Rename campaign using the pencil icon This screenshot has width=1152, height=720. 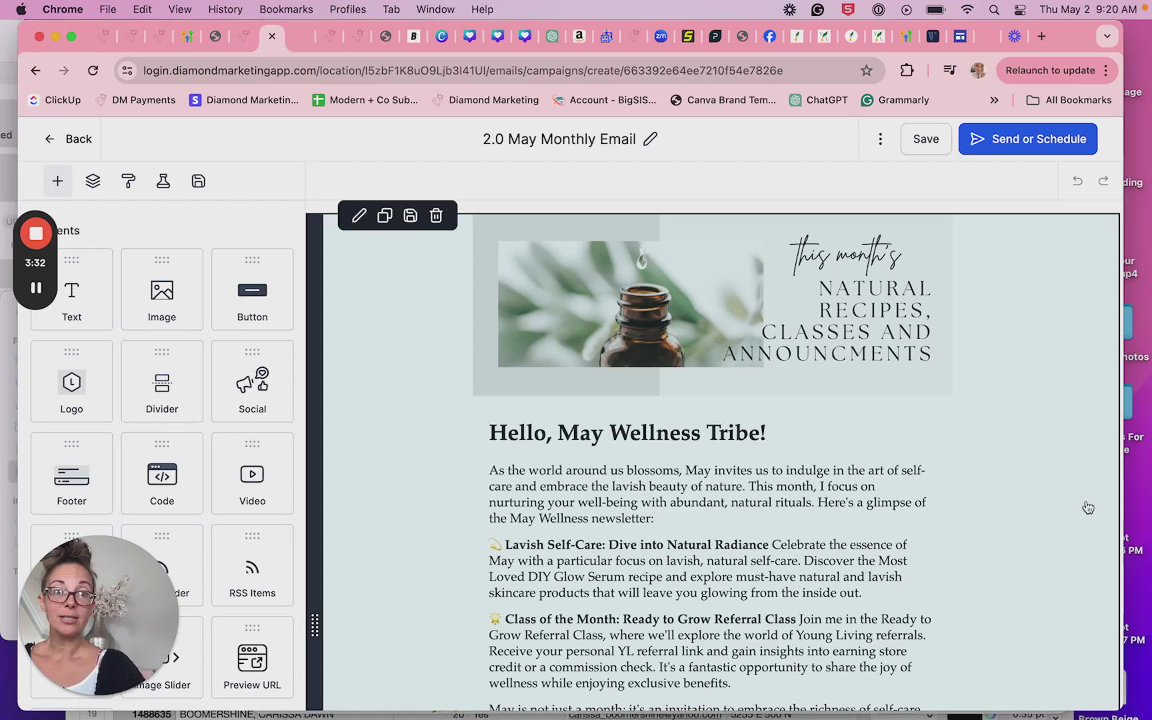tap(650, 139)
